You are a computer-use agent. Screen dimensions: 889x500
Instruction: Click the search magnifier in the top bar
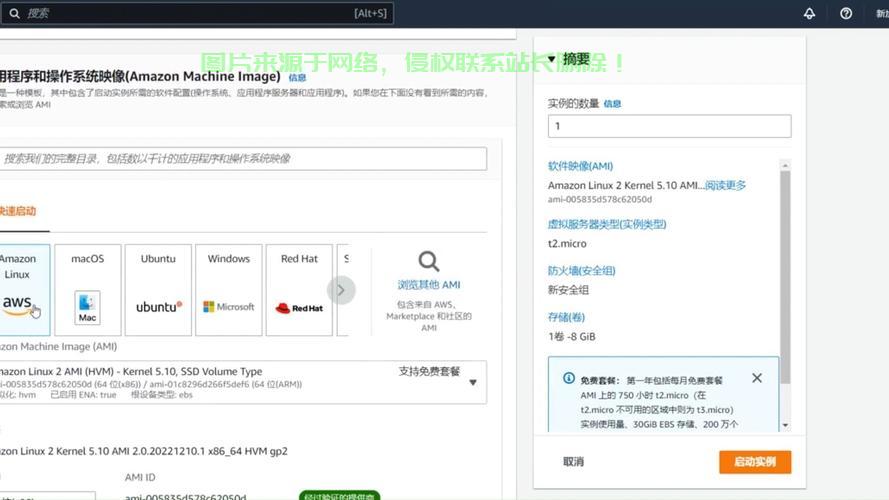tap(15, 13)
